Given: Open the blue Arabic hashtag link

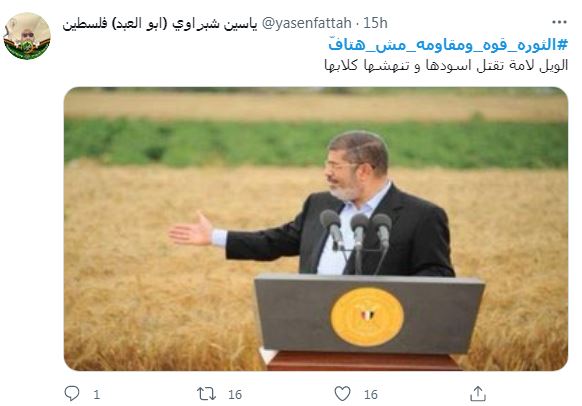Looking at the screenshot, I should coord(448,45).
